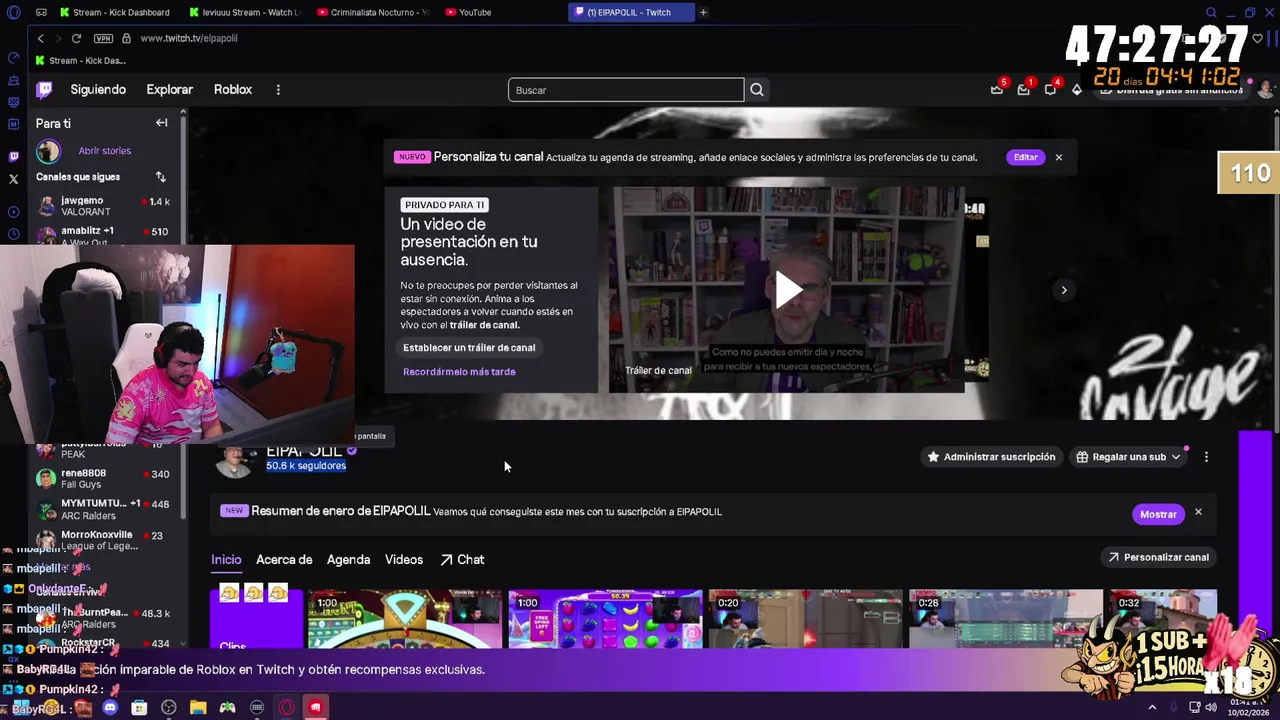Screen dimensions: 1280x720
Task: Reload the browser page
Action: pyautogui.click(x=76, y=38)
